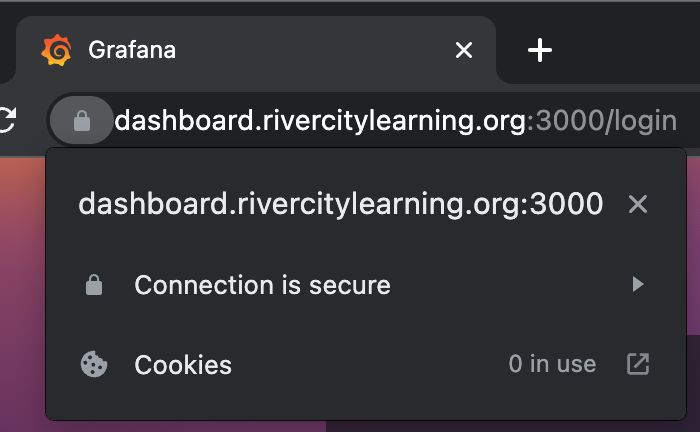Click the "0 in use" cookies count
700x432 pixels.
click(x=552, y=365)
